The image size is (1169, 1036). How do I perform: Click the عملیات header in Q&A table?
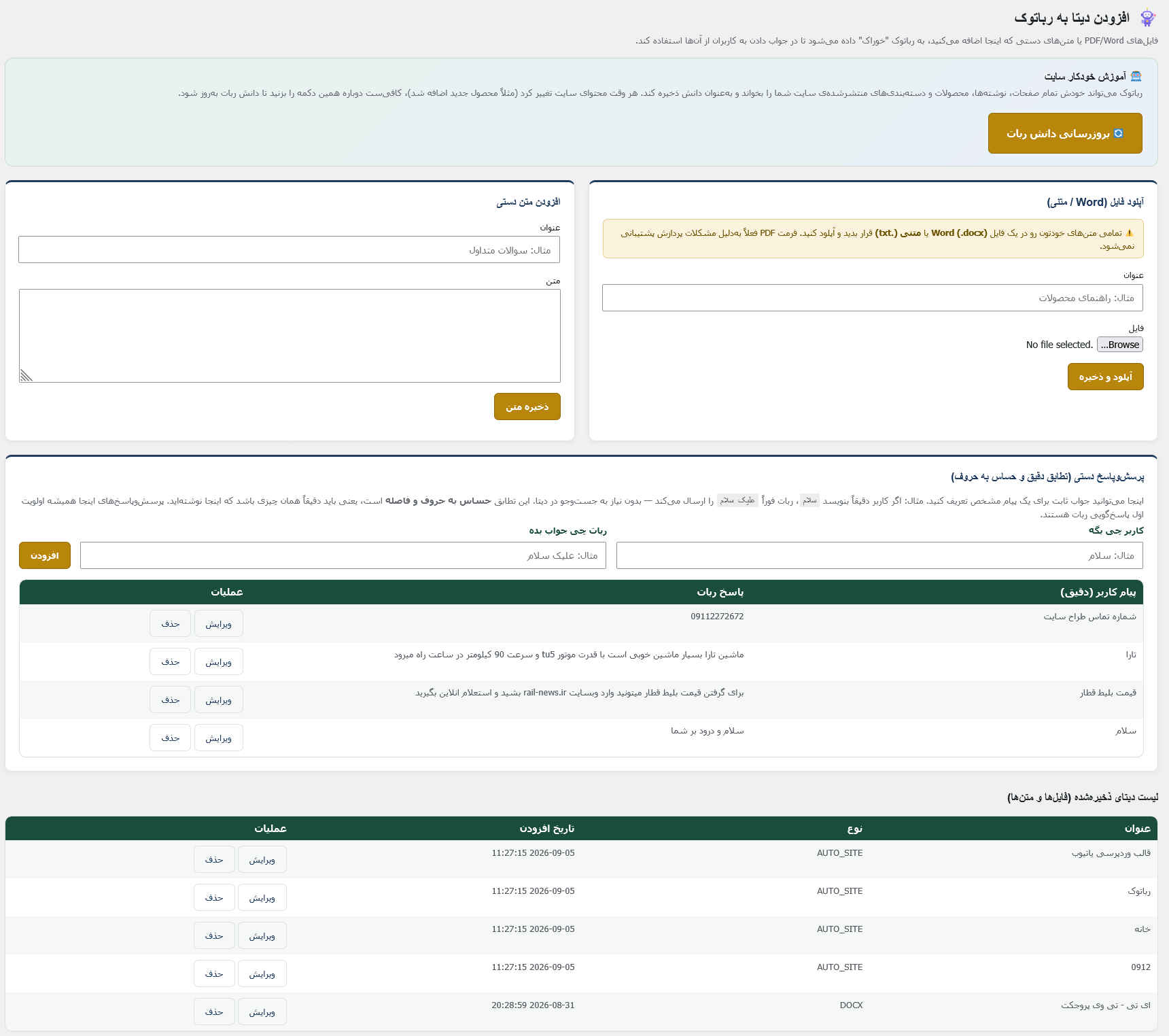click(x=227, y=592)
